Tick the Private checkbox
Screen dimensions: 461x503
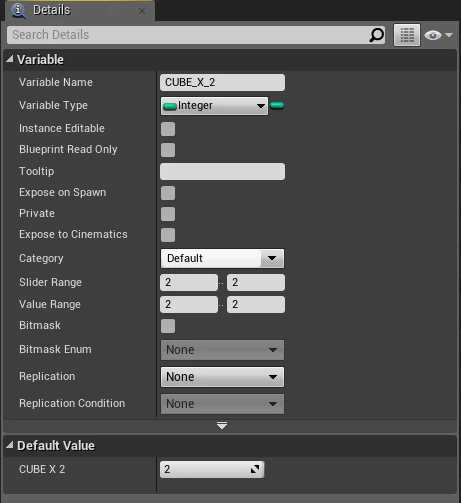coord(168,214)
